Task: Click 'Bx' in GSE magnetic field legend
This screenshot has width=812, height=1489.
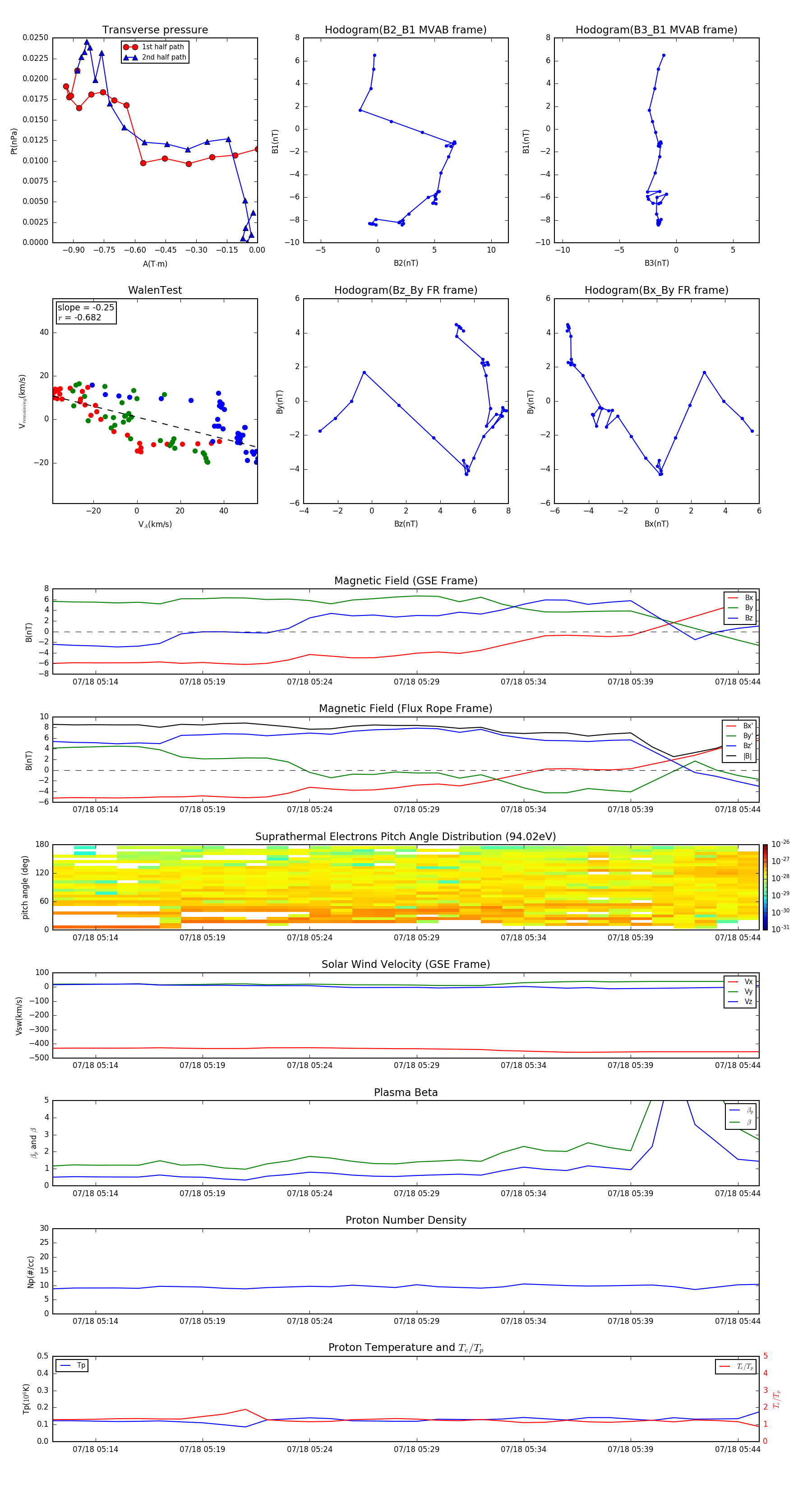Action: [x=741, y=598]
